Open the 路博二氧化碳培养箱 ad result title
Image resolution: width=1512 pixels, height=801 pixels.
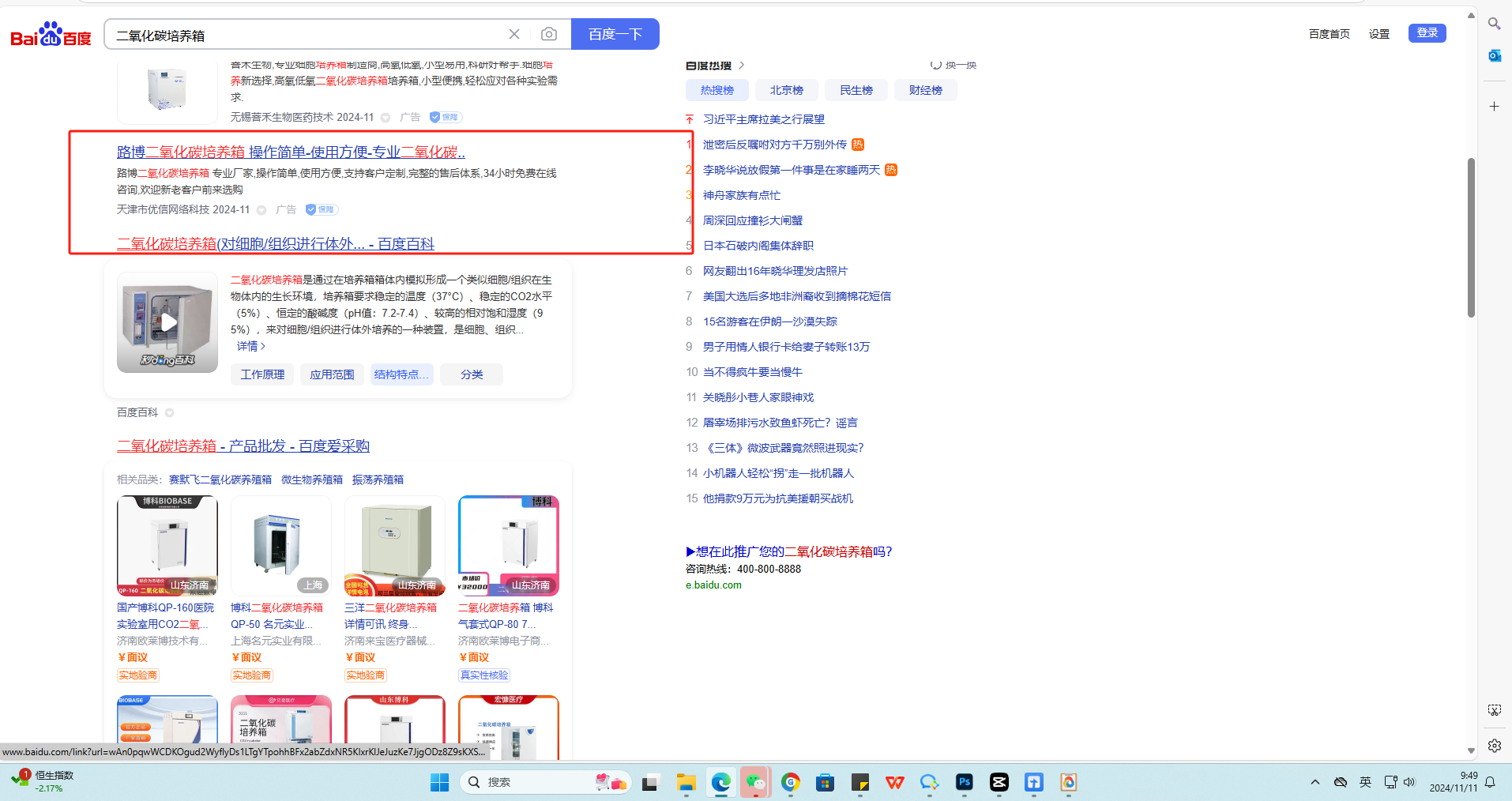(x=291, y=152)
